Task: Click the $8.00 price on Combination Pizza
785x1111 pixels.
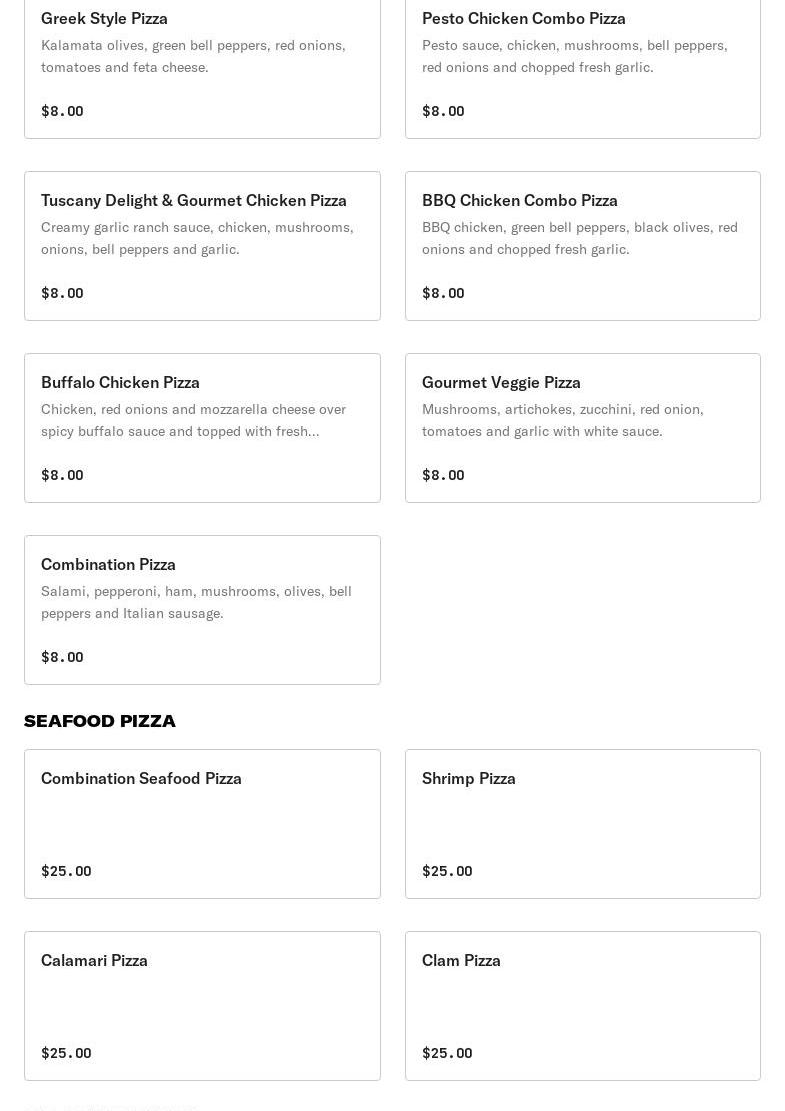Action: pos(62,657)
